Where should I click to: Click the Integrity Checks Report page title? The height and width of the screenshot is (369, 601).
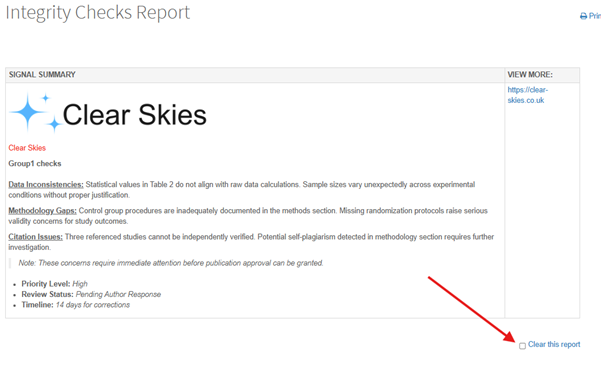click(x=98, y=13)
